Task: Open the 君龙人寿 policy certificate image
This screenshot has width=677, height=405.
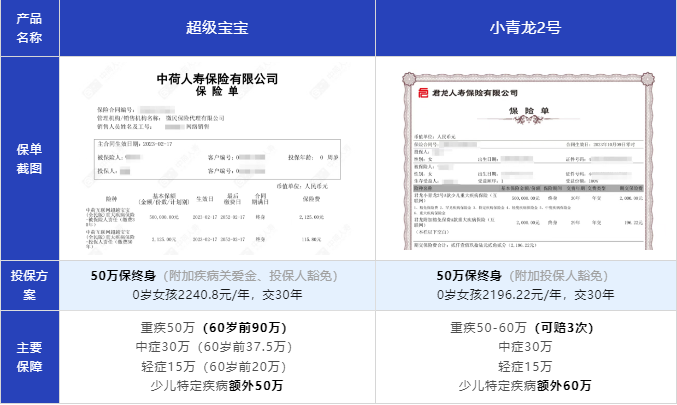Action: pos(528,161)
